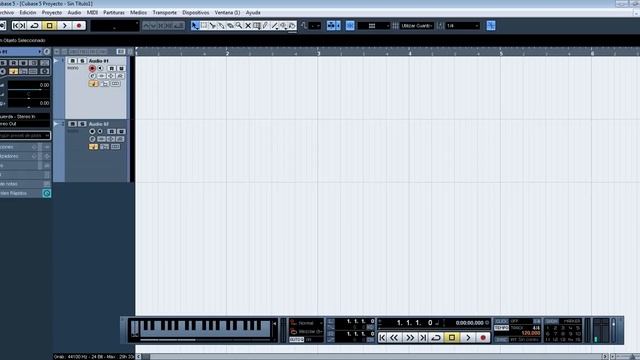Choose the Glue tool in toolbar
This screenshot has width=640, height=360.
(221, 26)
